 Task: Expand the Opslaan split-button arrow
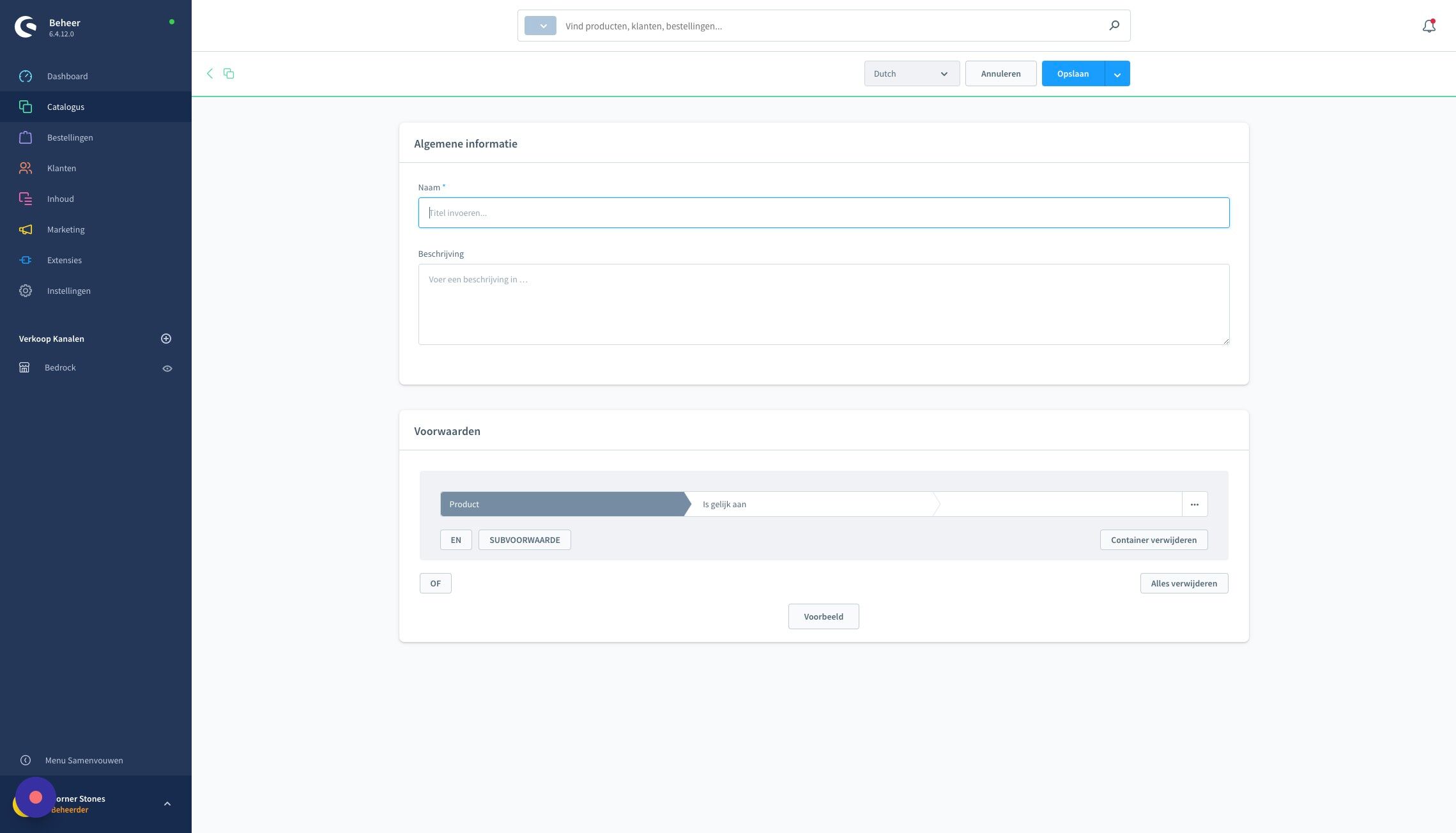coord(1117,73)
